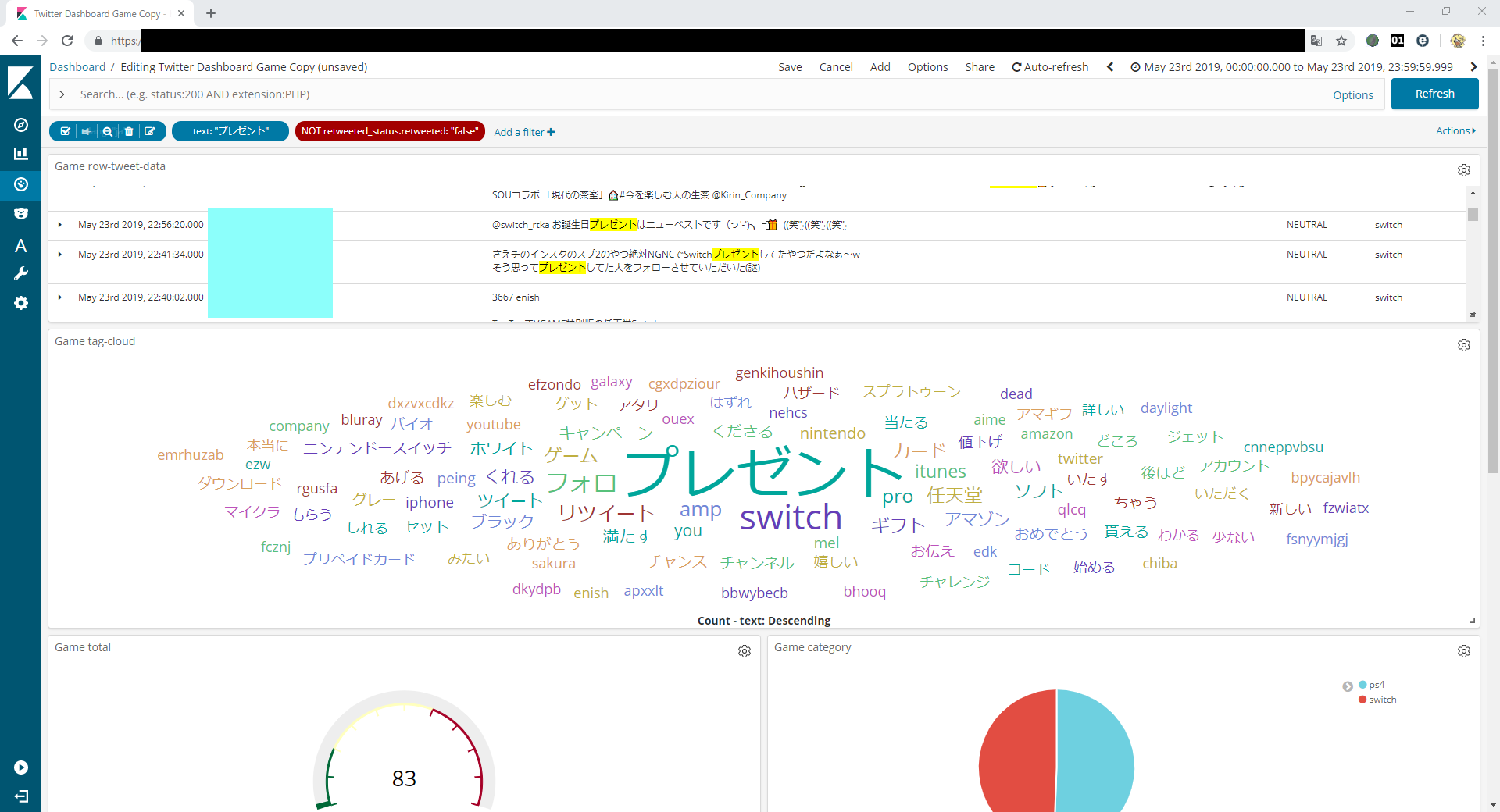Click the invert magnifier icon in filter actions
Screen dimensions: 1500x812
tap(108, 131)
